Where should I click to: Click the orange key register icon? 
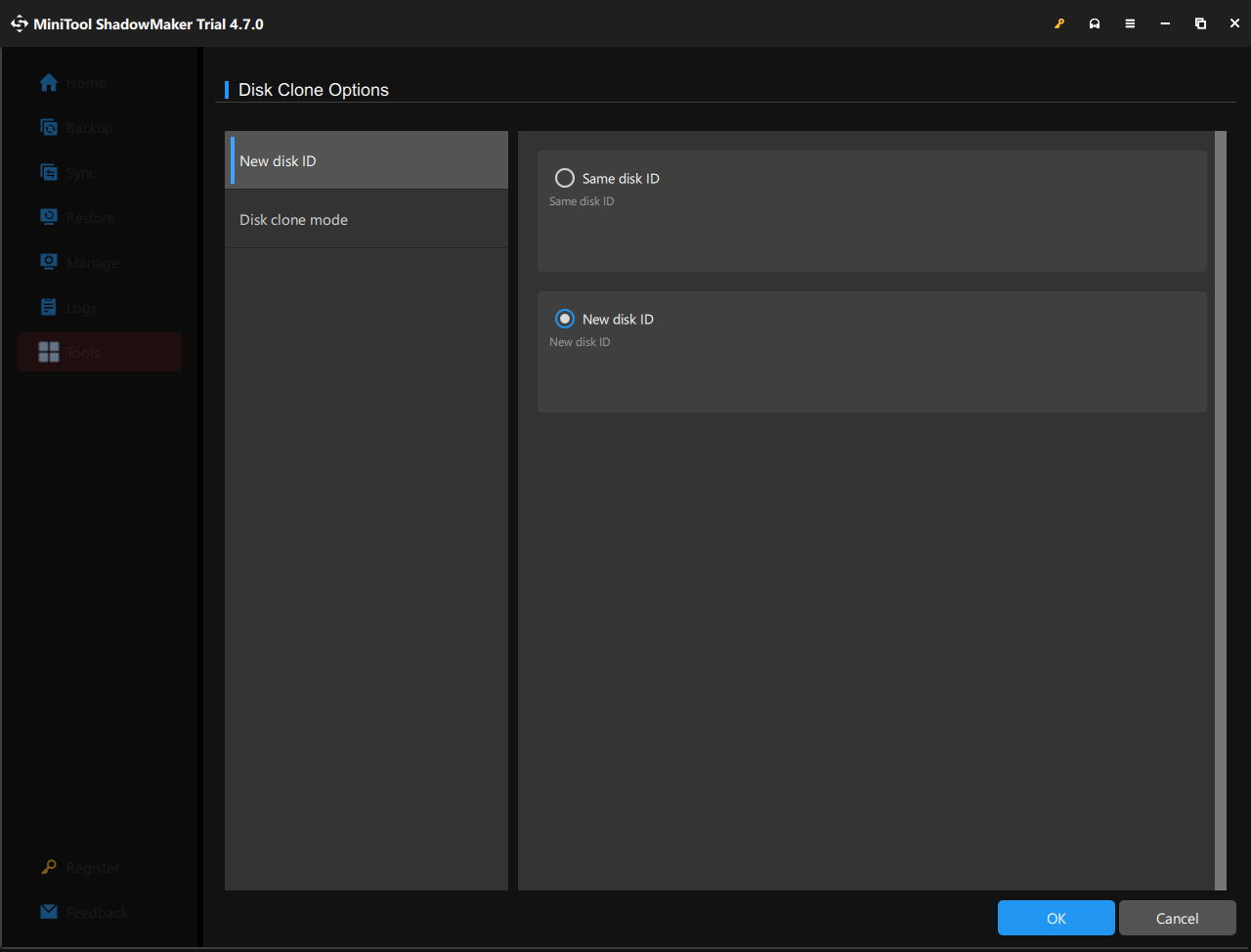(1059, 23)
